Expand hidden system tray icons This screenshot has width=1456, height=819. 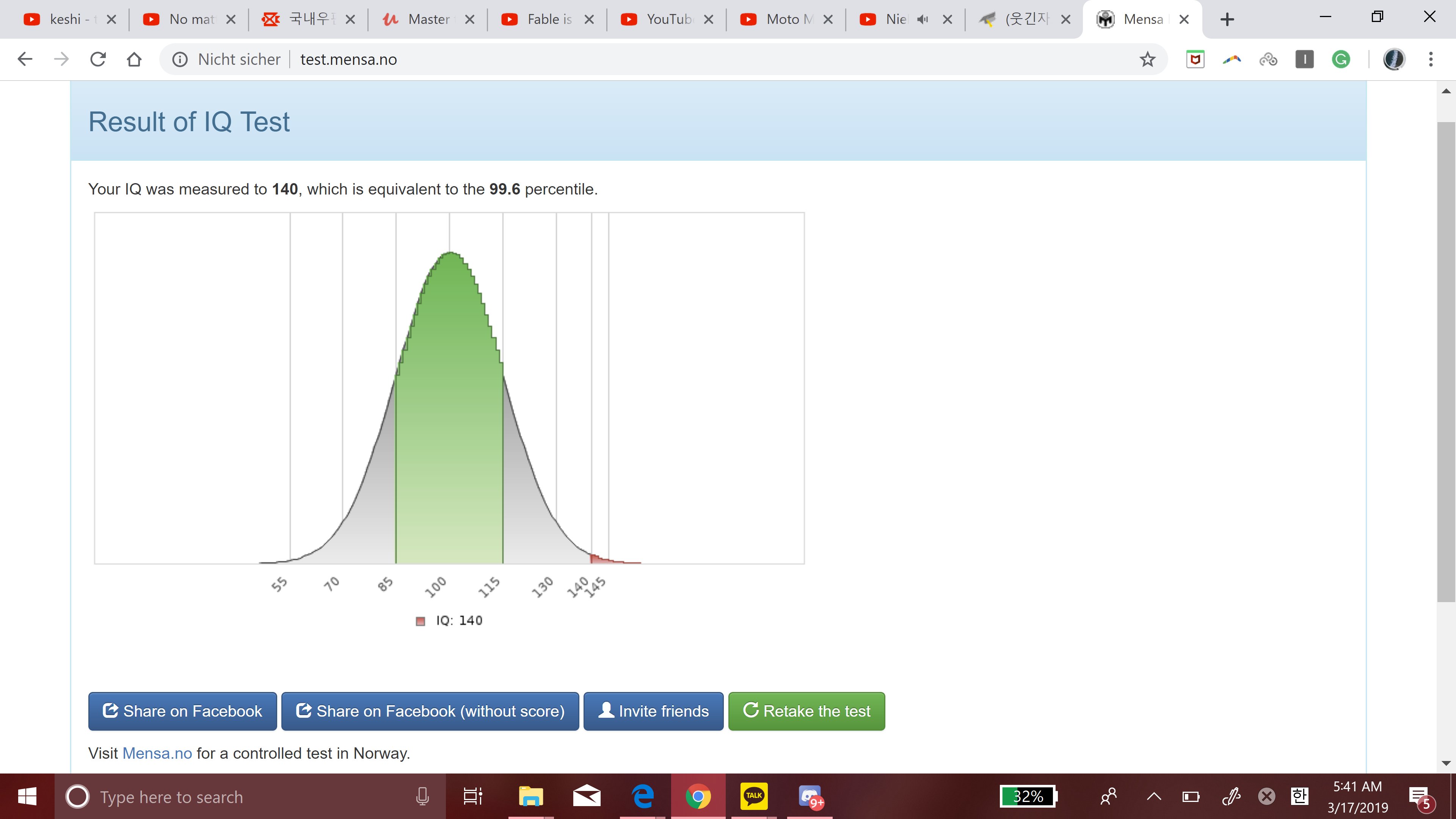coord(1153,796)
